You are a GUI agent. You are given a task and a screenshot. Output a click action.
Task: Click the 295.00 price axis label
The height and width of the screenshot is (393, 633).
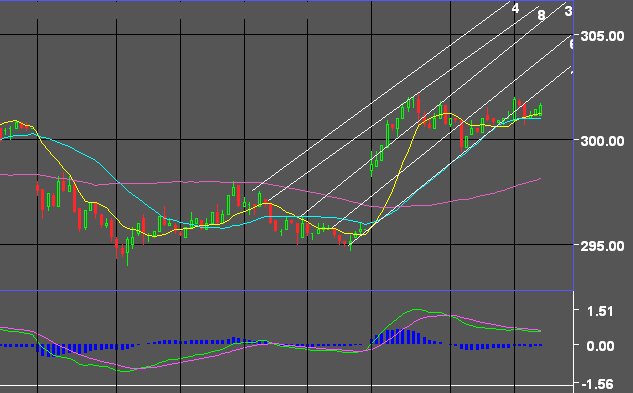[602, 246]
